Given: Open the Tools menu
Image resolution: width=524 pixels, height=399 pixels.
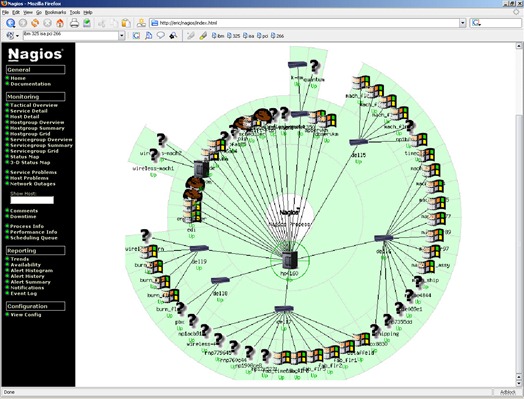Looking at the screenshot, I should (x=75, y=12).
